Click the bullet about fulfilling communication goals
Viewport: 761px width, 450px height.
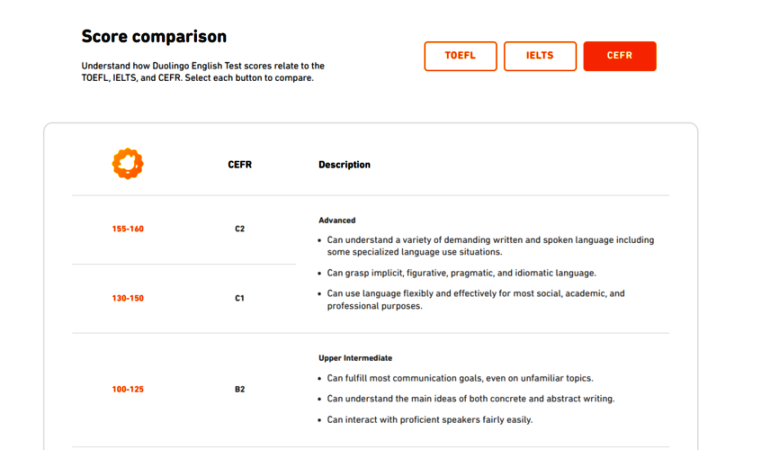pyautogui.click(x=460, y=378)
